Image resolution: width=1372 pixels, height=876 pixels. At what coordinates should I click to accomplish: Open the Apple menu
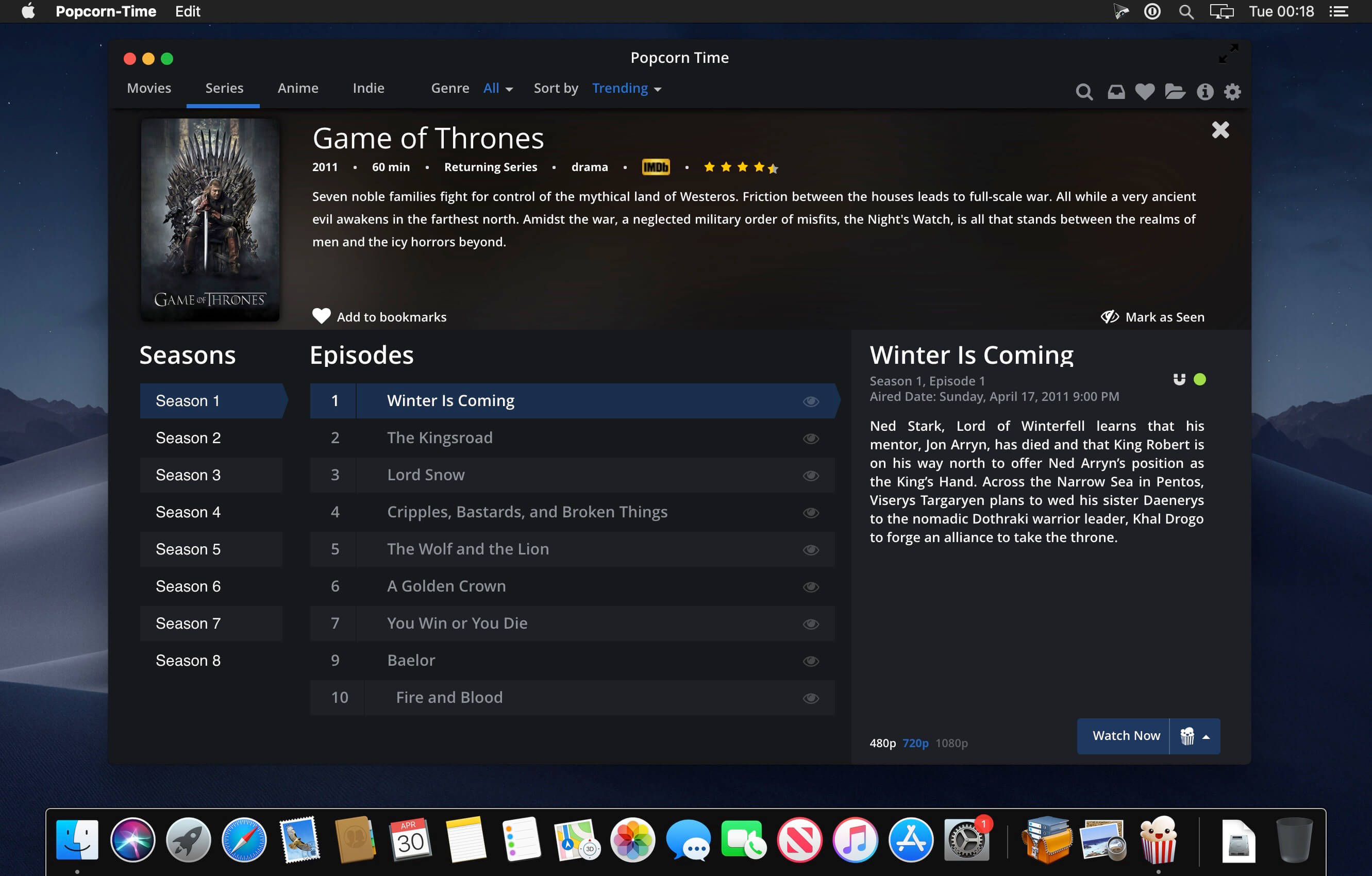[x=28, y=11]
